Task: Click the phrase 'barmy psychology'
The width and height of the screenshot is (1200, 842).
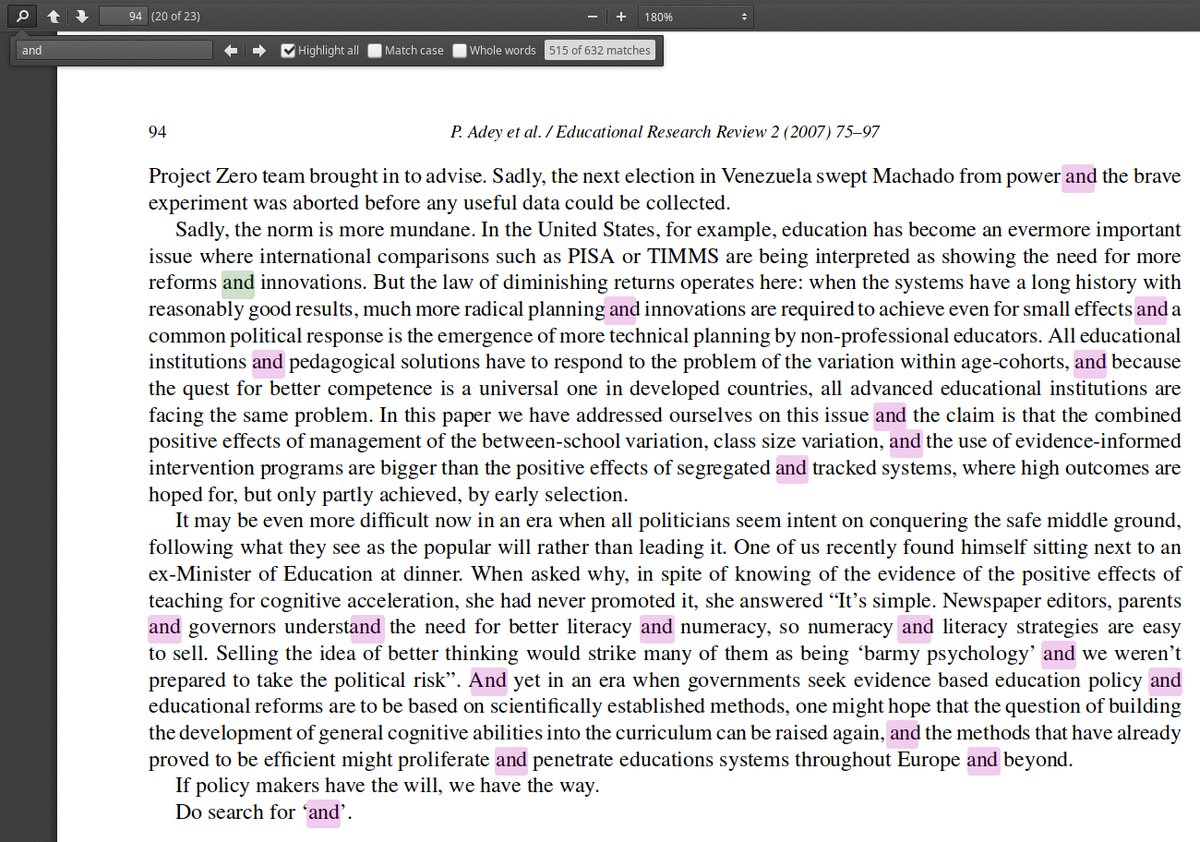Action: coord(946,655)
